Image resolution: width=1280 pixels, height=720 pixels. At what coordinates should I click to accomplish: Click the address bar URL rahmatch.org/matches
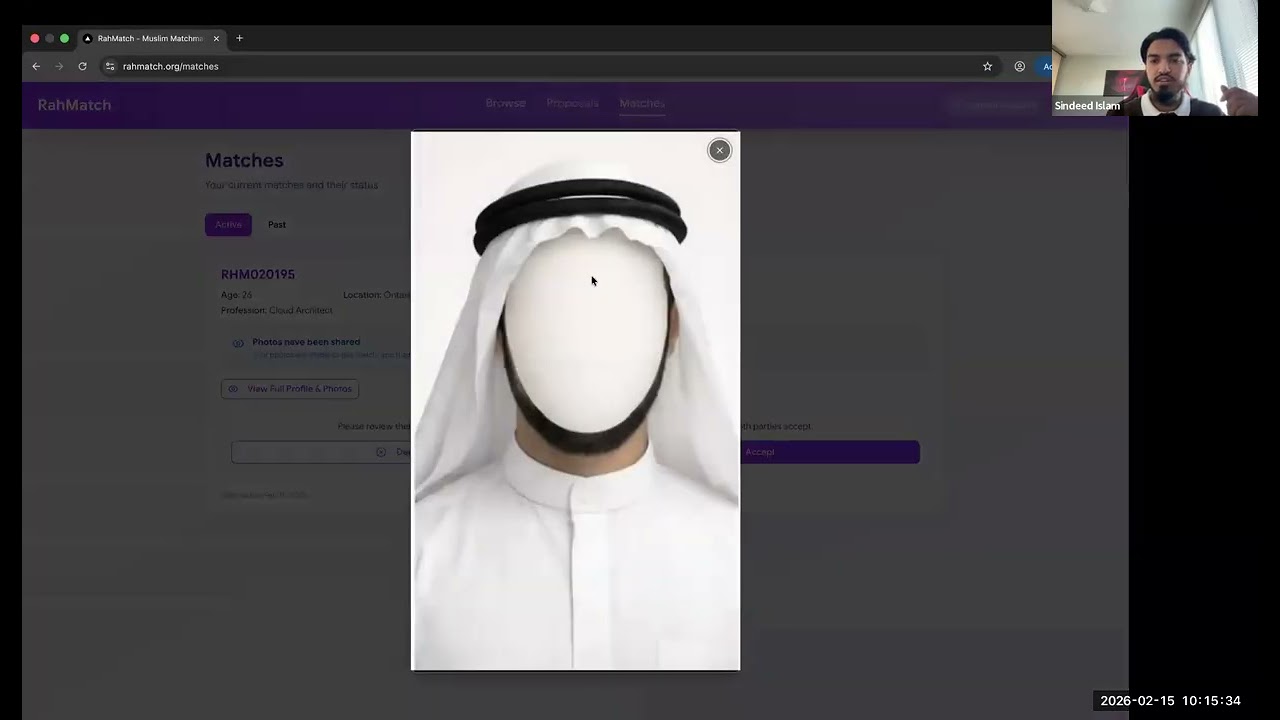[x=170, y=66]
